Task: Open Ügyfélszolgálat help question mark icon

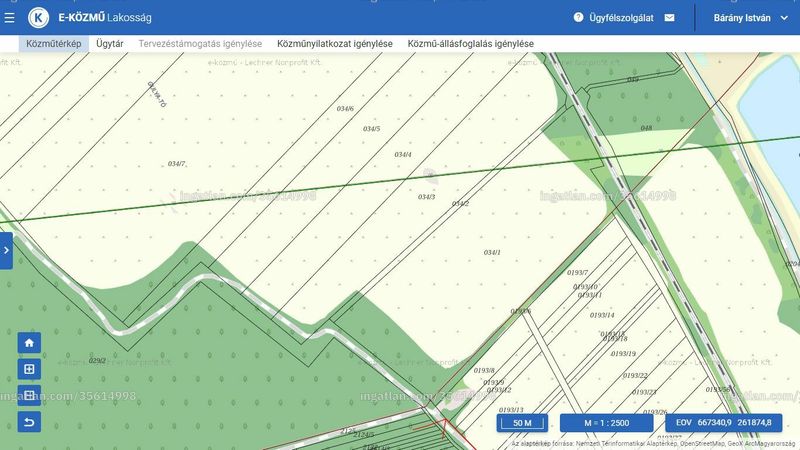Action: [x=578, y=17]
